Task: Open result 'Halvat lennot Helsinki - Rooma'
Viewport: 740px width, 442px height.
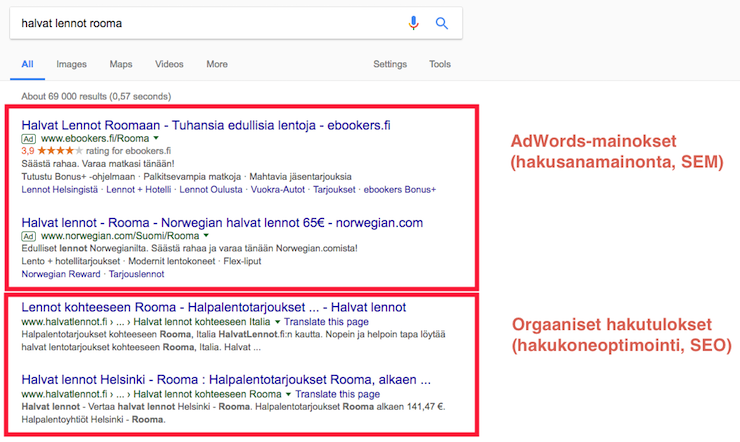Action: pyautogui.click(x=226, y=380)
